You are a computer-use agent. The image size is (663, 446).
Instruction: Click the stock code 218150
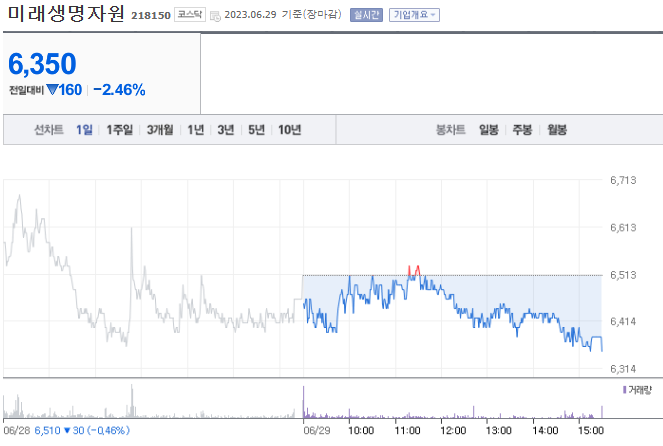pyautogui.click(x=151, y=16)
